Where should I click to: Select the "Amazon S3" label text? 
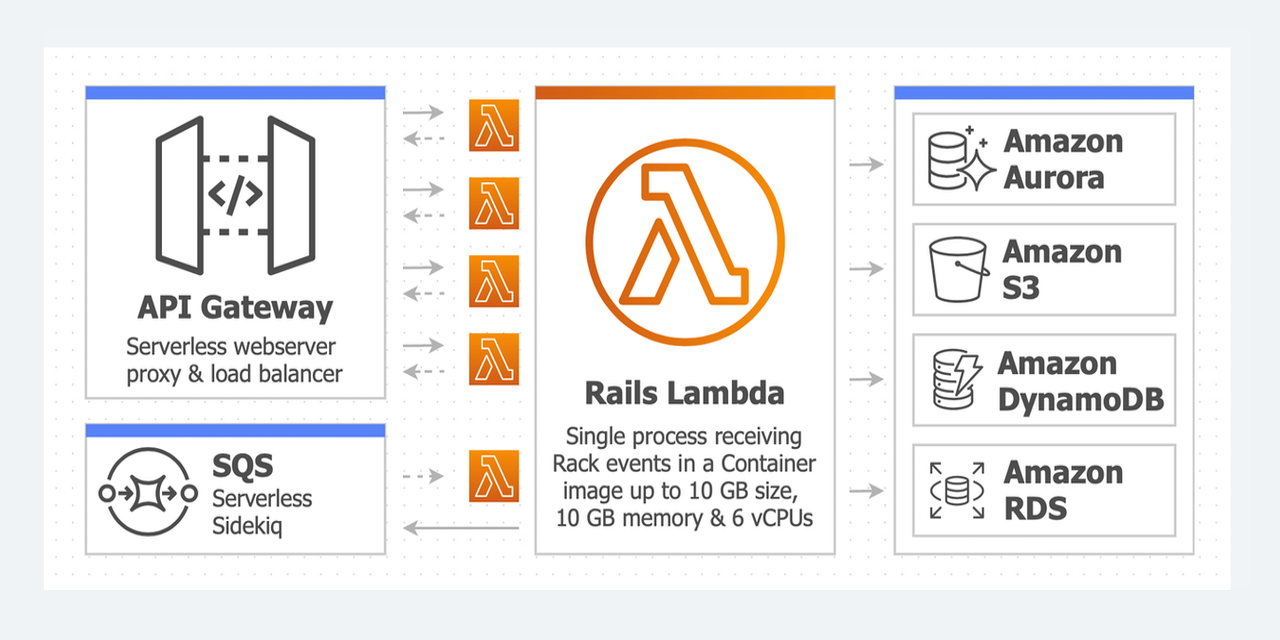click(1062, 269)
